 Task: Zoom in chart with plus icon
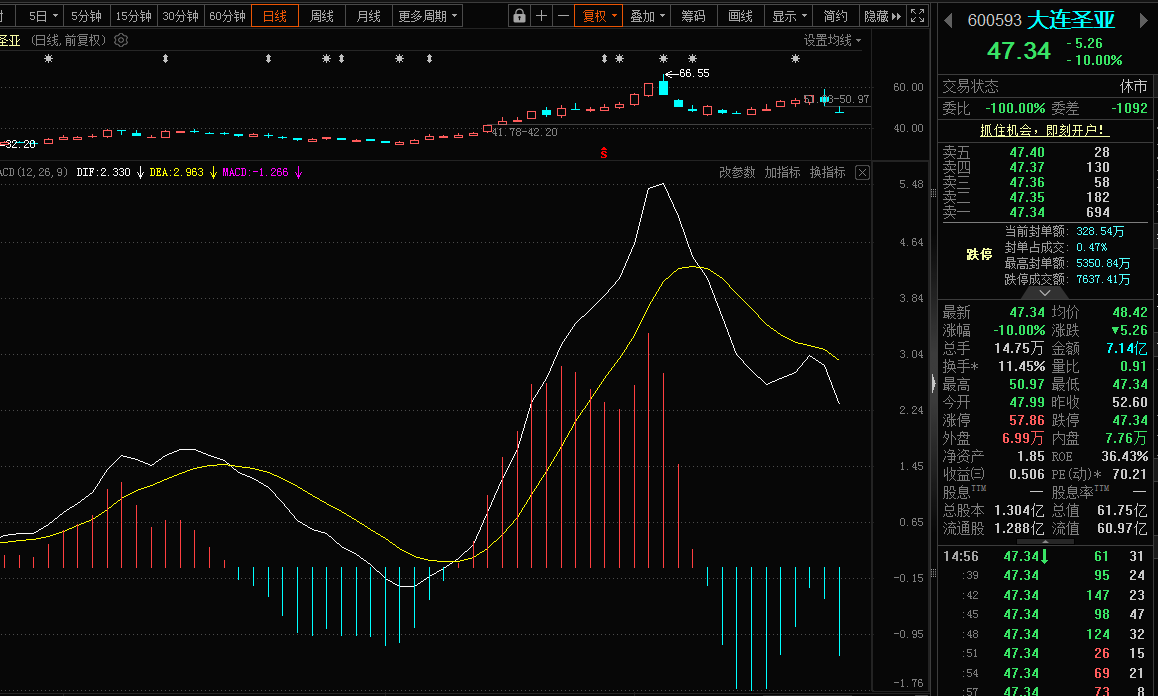(x=541, y=16)
